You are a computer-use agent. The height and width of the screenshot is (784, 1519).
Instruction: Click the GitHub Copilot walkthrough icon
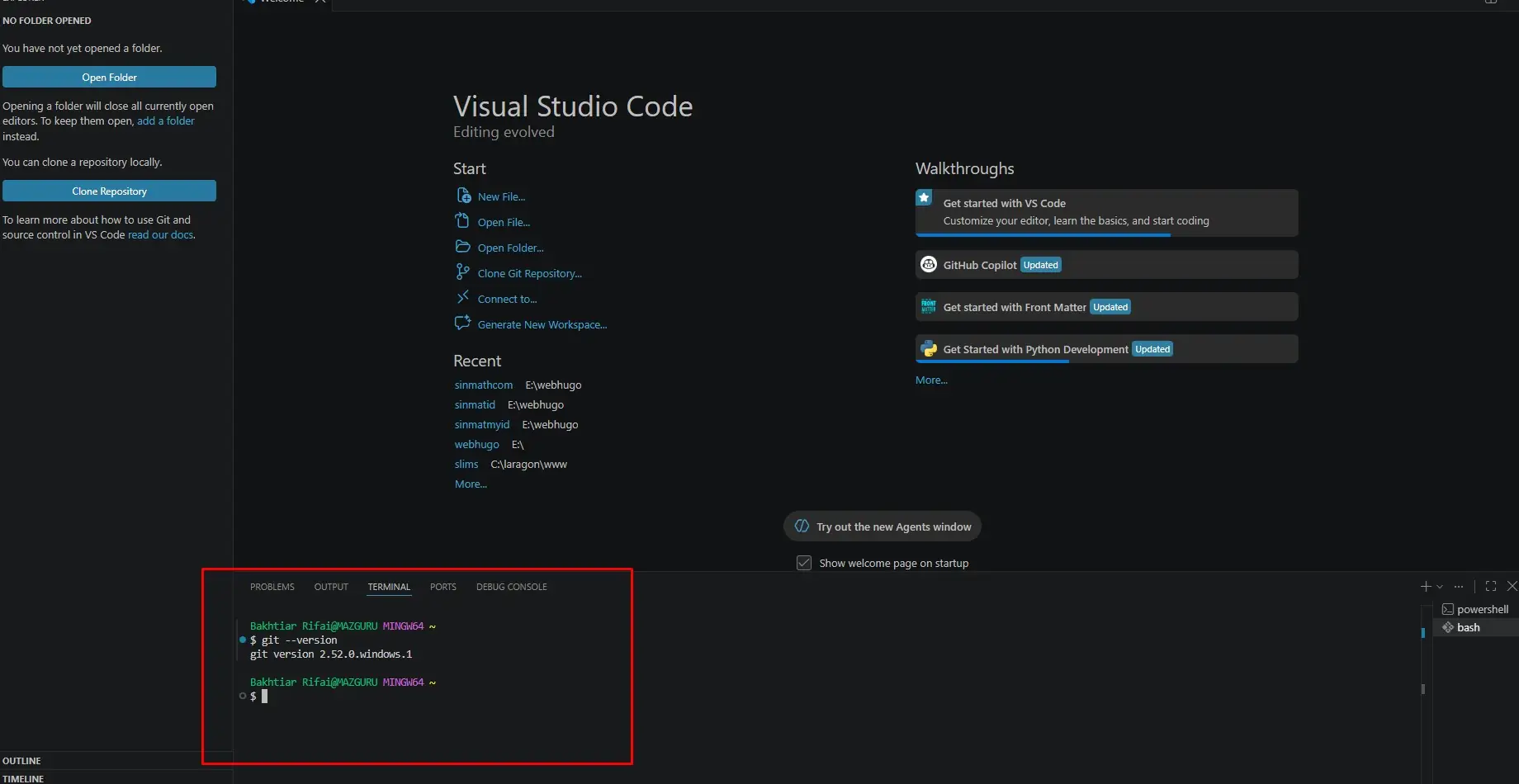(x=929, y=264)
